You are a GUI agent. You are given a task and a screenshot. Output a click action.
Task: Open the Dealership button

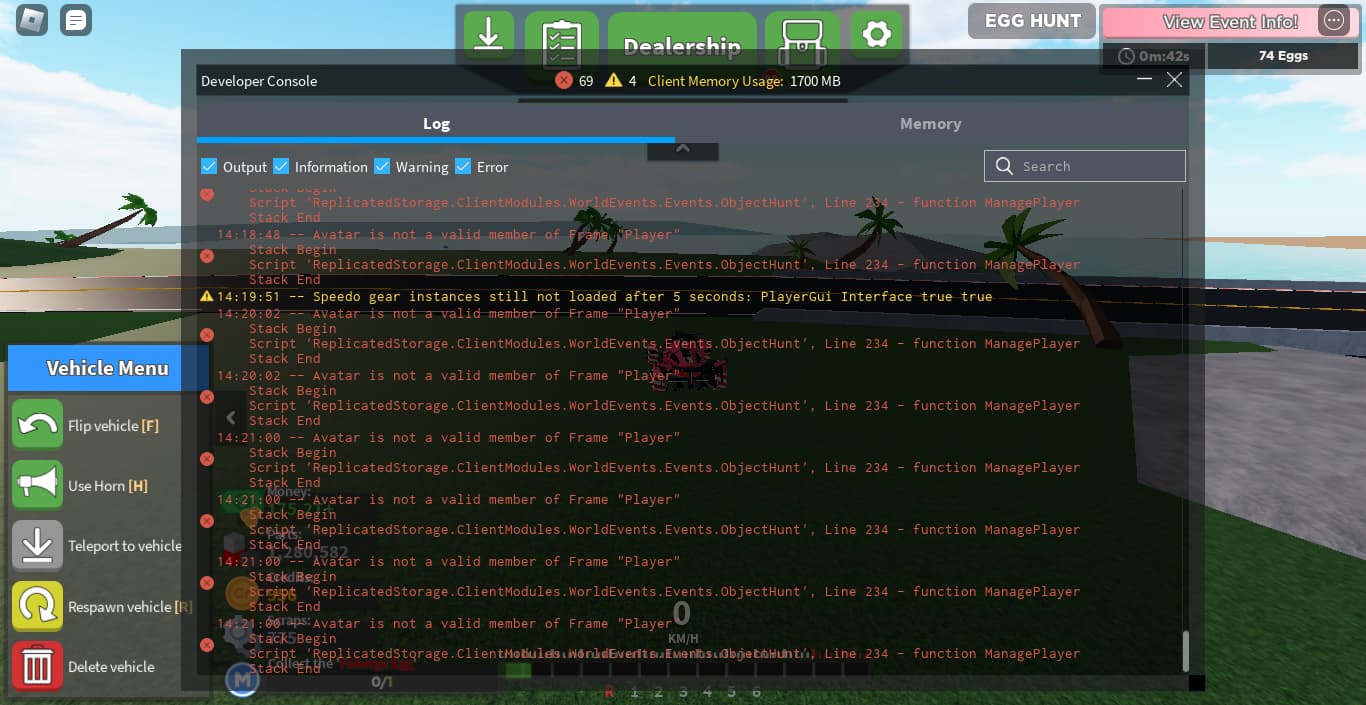click(x=682, y=46)
